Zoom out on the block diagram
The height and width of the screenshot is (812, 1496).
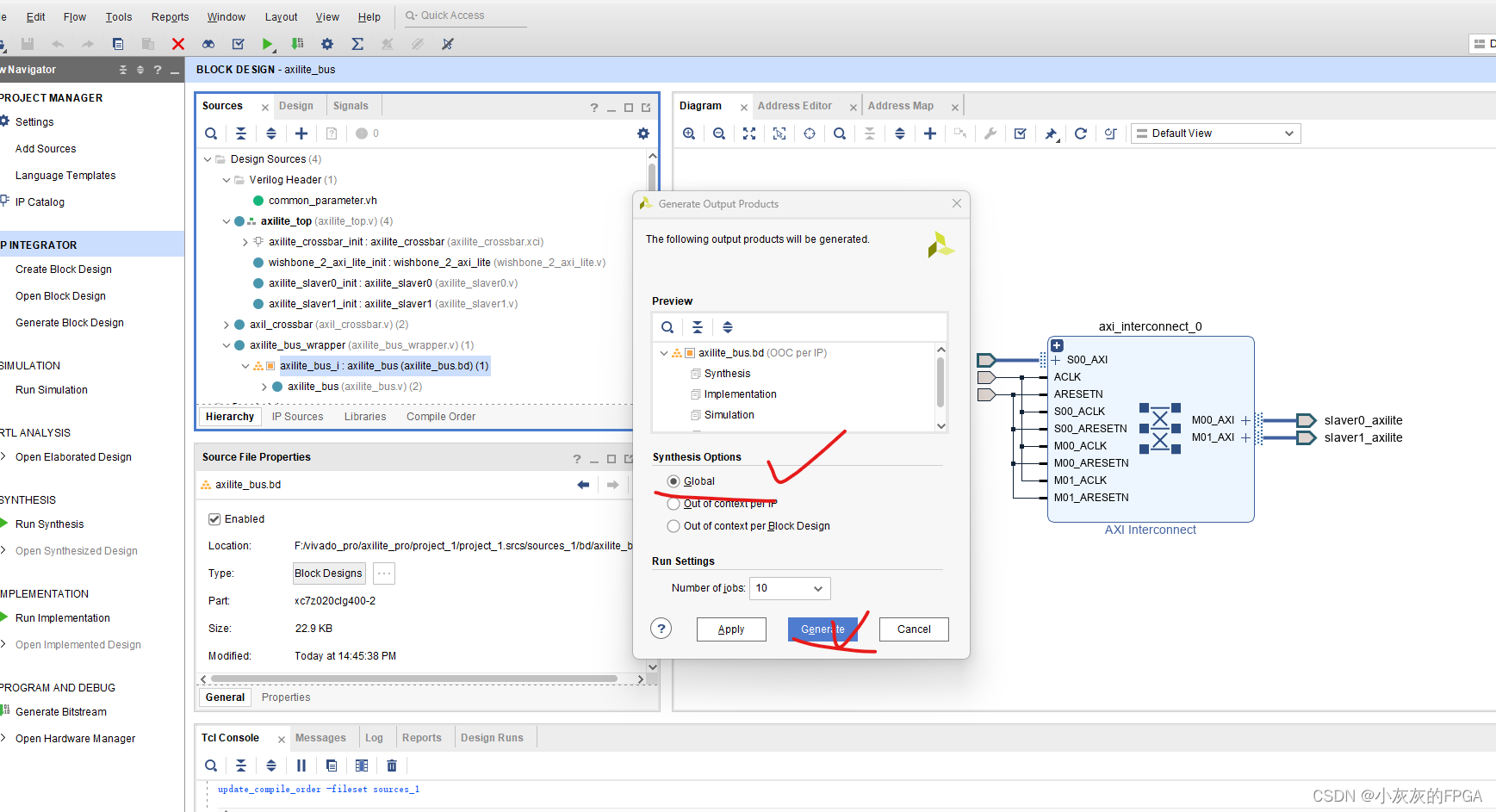719,133
